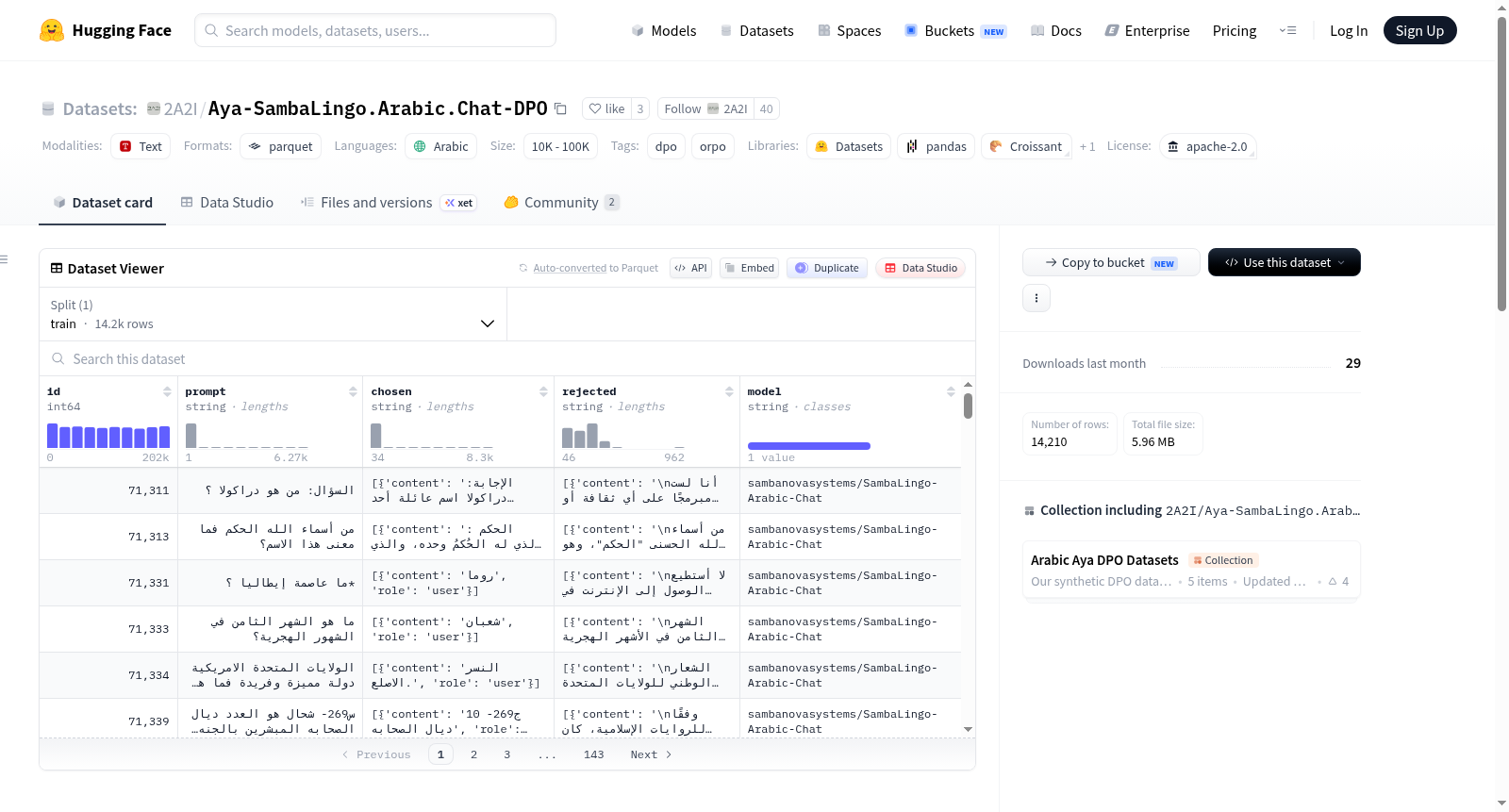
Task: Select the orpo tag
Action: (713, 146)
